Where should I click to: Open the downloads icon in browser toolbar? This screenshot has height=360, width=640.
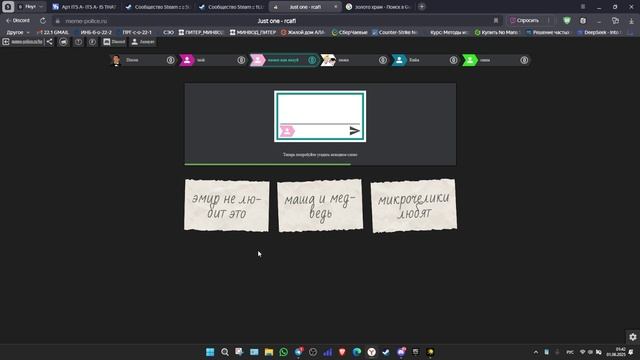pos(631,20)
